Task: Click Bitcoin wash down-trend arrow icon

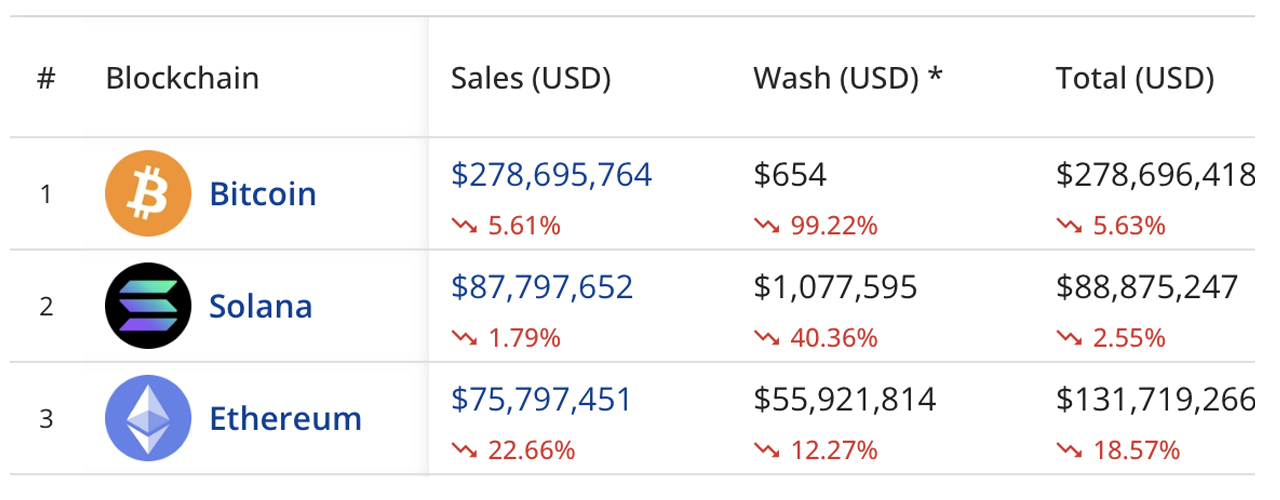Action: (766, 226)
